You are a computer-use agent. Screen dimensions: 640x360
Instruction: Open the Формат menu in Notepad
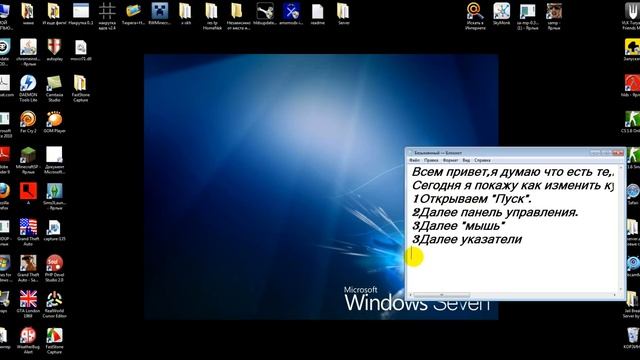pos(451,160)
